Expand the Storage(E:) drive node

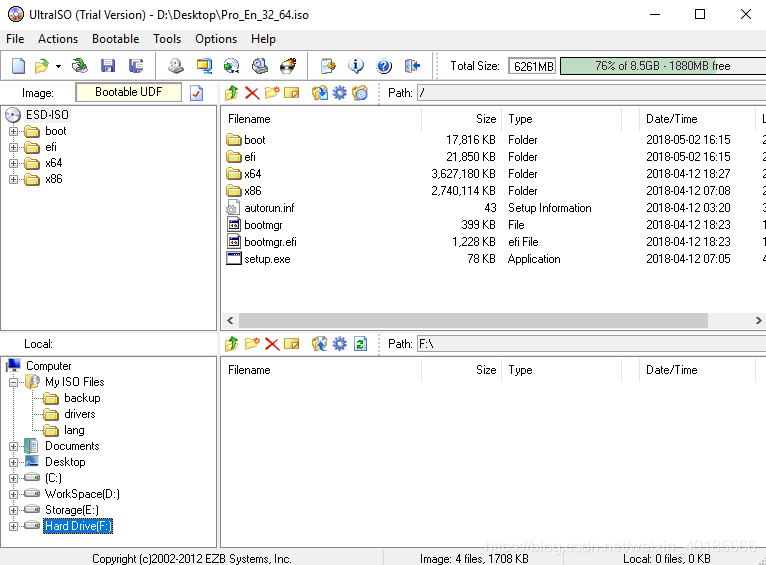point(14,510)
